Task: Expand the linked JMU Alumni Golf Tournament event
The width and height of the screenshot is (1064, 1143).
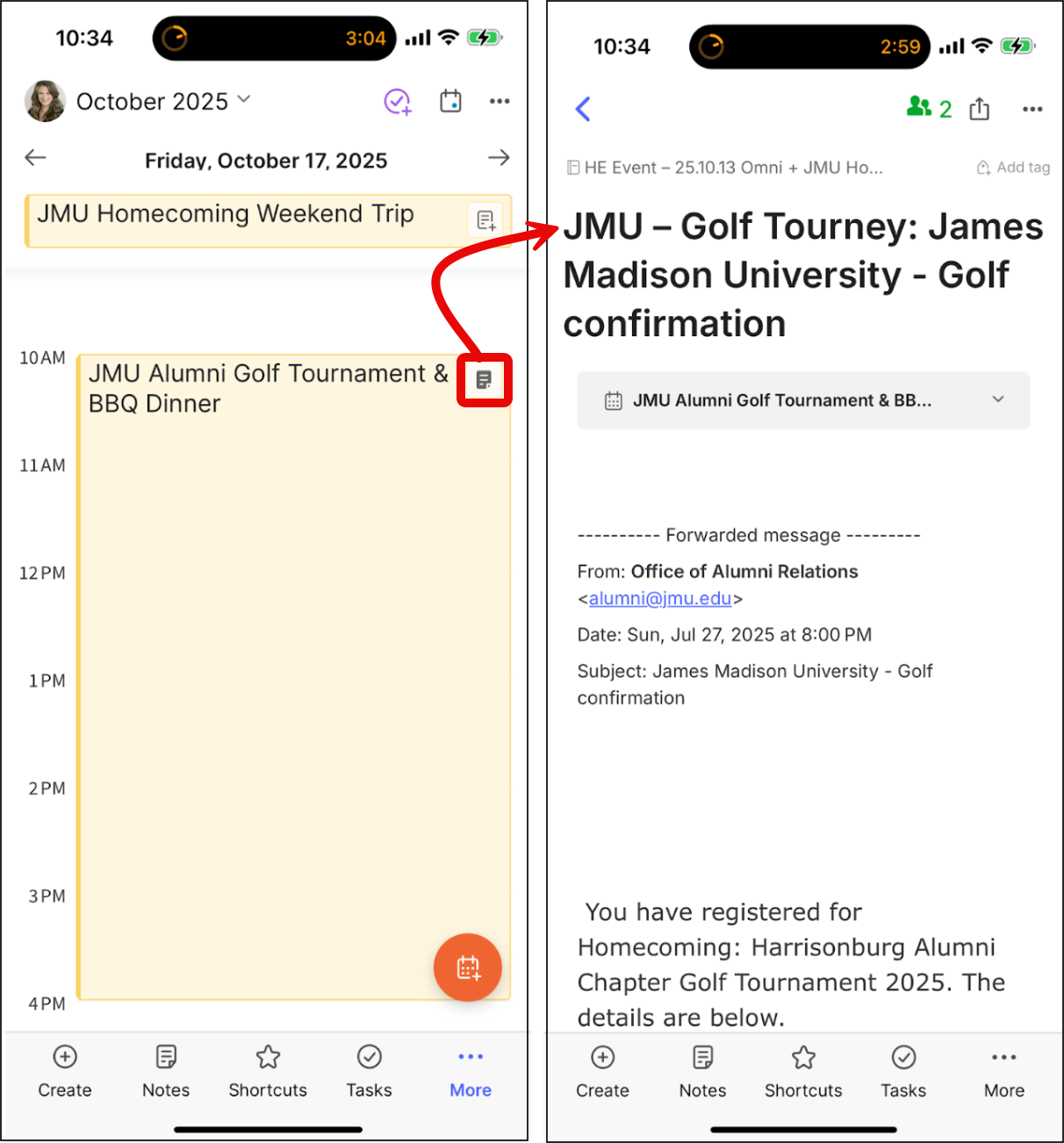Action: [803, 400]
